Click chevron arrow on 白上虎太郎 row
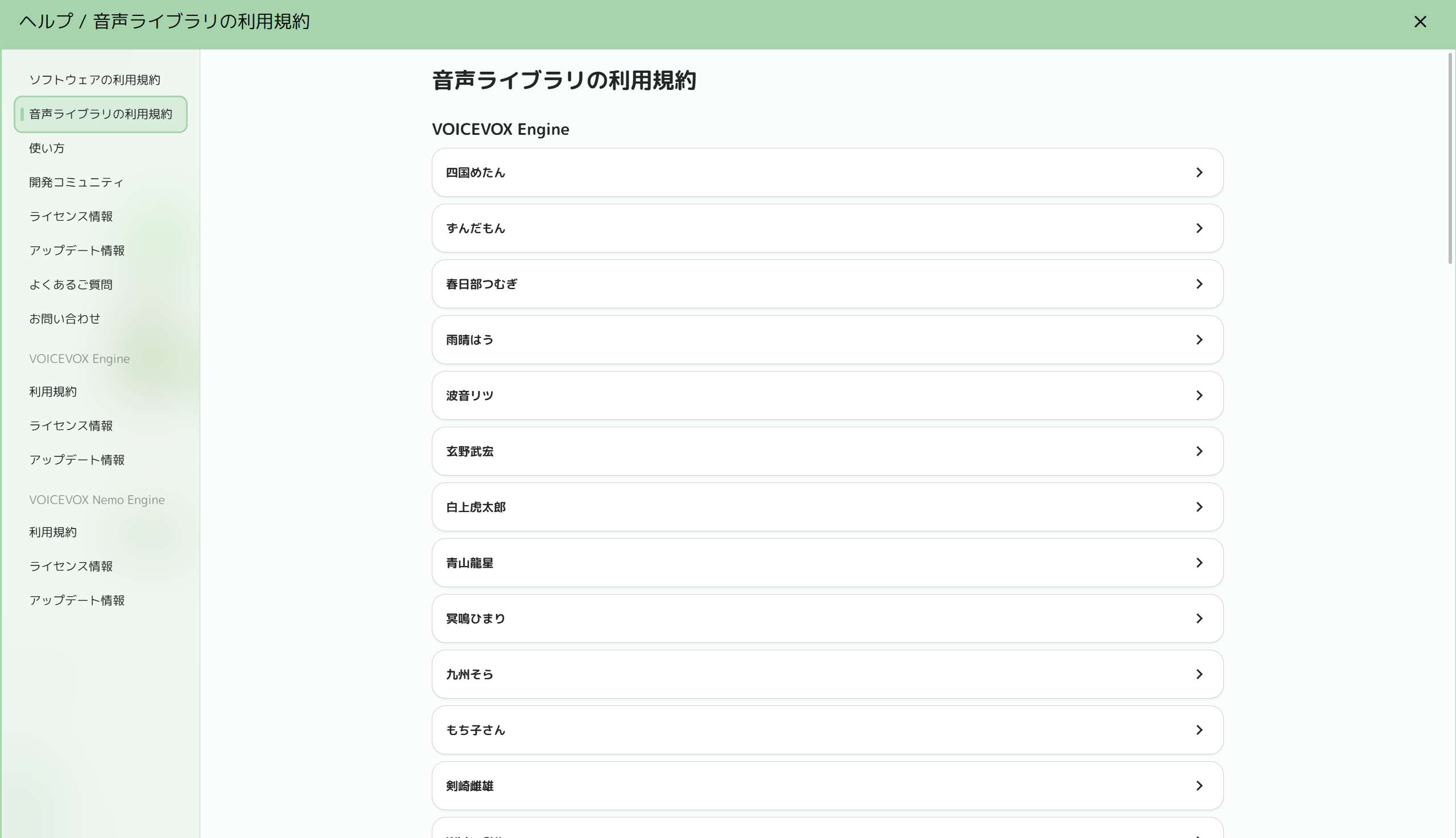Screen dimensions: 1456x838 click(x=1199, y=507)
